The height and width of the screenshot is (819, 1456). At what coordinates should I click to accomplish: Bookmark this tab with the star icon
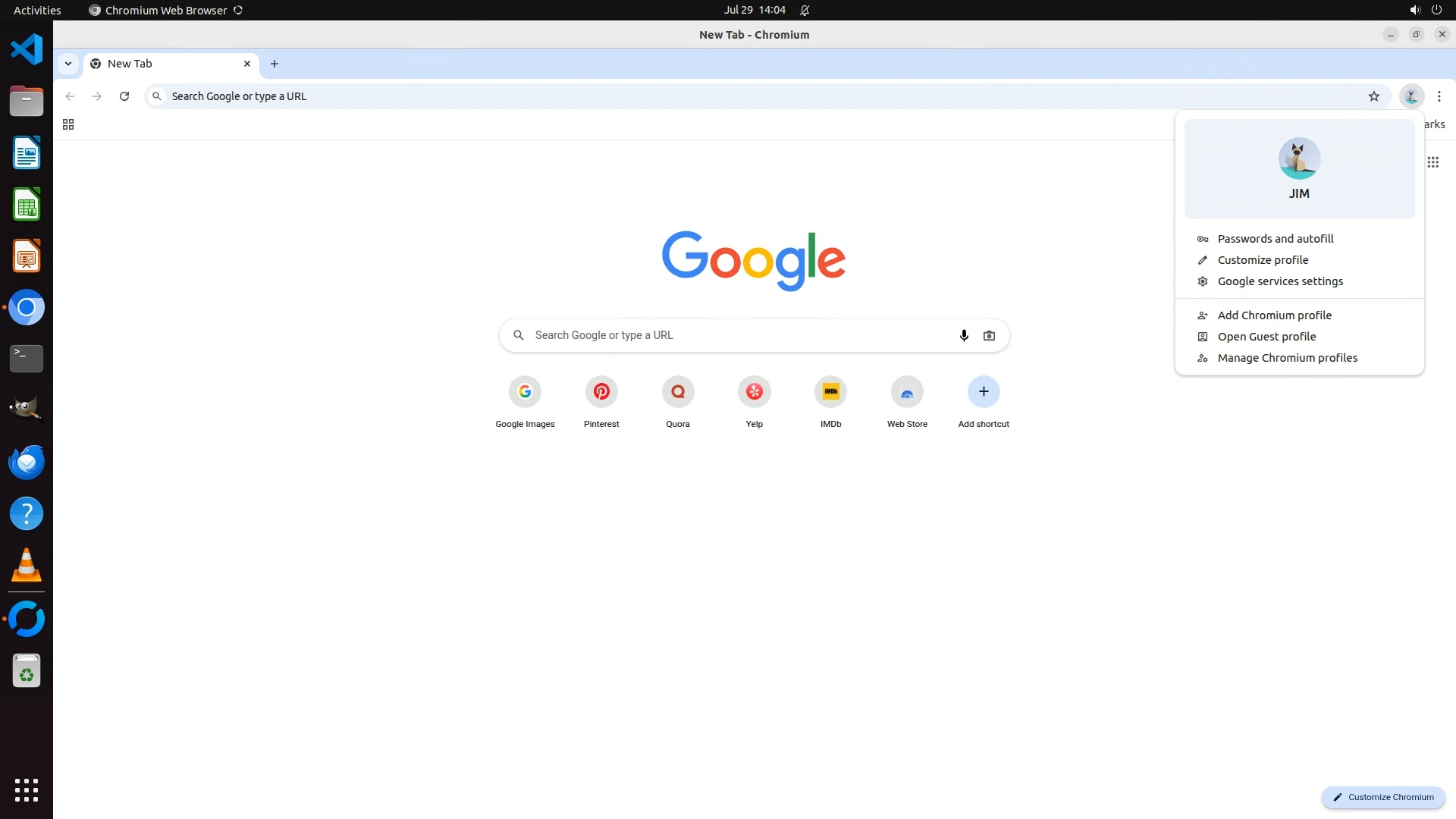[x=1373, y=96]
